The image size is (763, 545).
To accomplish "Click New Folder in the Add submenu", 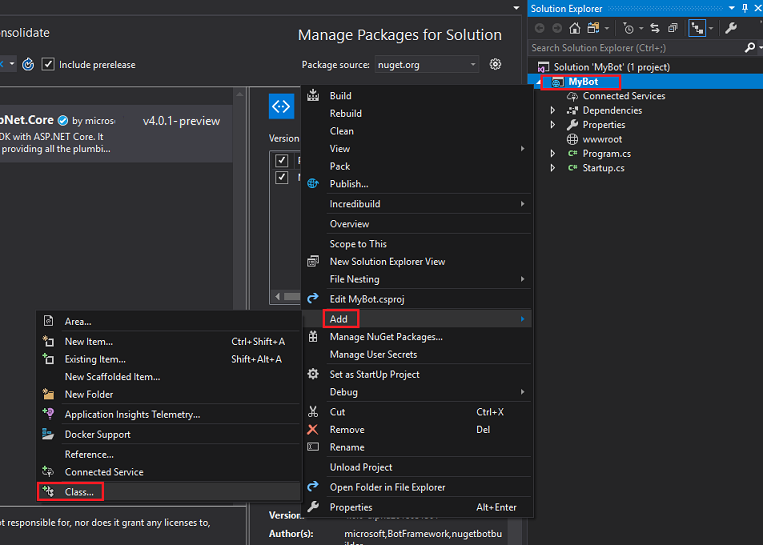I will coord(89,394).
